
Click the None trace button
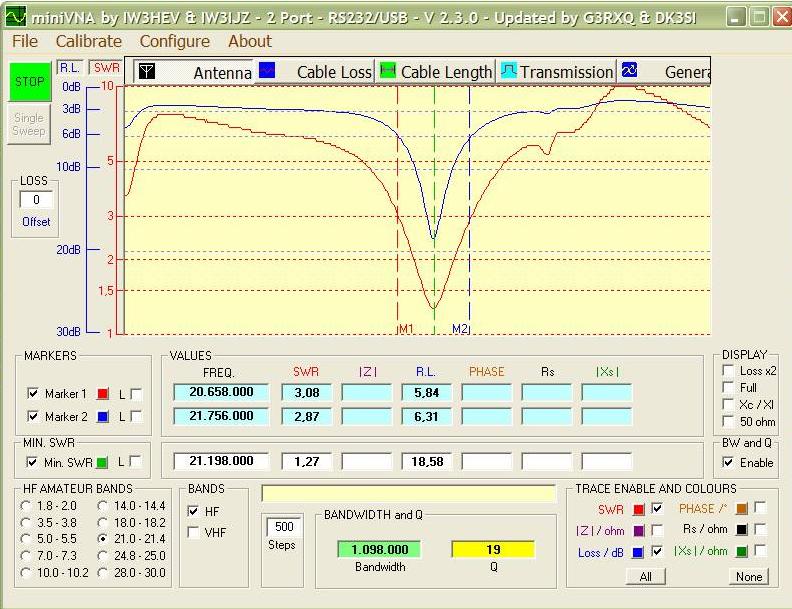pos(748,576)
